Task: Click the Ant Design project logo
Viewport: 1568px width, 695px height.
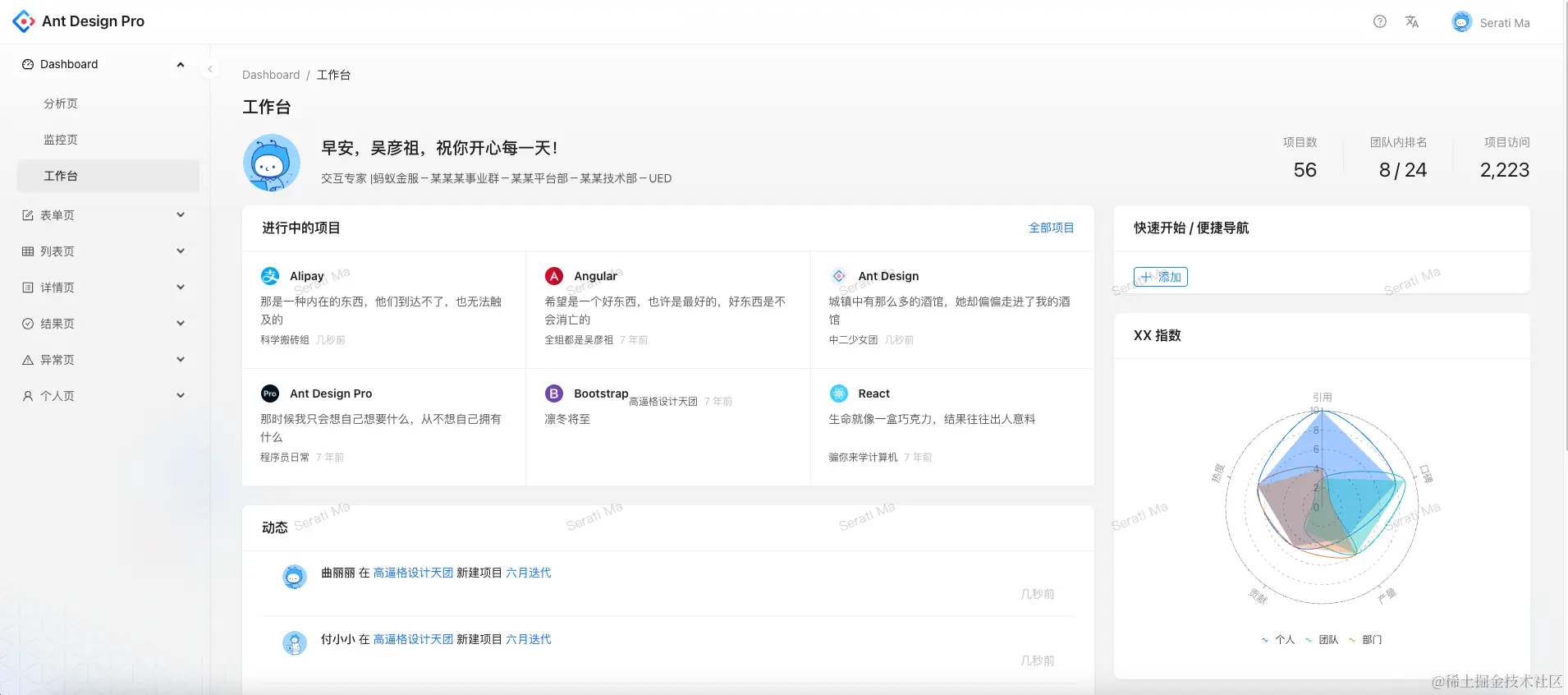Action: [838, 276]
